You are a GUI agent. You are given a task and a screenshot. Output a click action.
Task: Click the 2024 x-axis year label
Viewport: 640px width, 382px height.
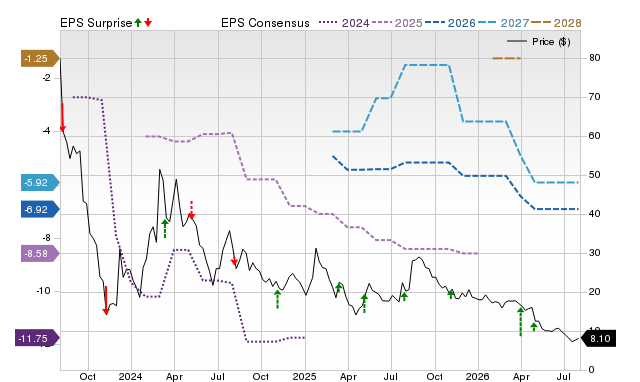pyautogui.click(x=131, y=376)
